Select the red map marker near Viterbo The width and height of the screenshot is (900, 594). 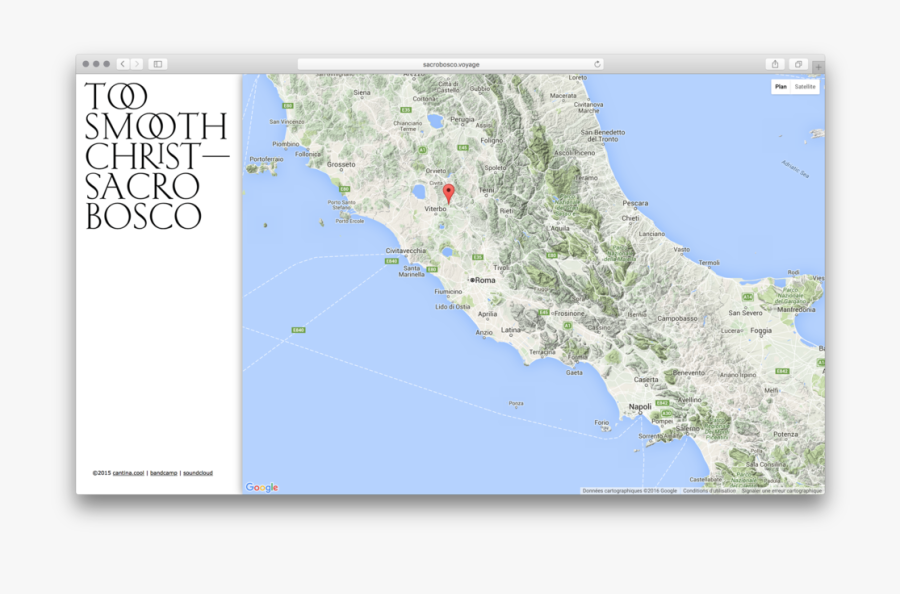pos(449,192)
